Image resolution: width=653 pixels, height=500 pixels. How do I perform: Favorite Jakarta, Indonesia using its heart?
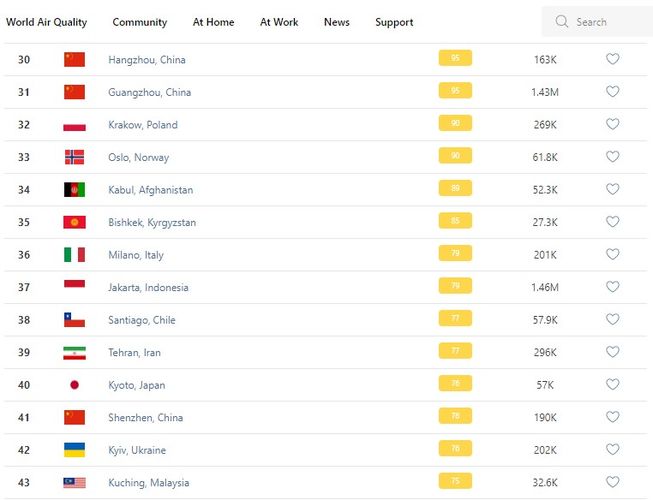coord(613,287)
